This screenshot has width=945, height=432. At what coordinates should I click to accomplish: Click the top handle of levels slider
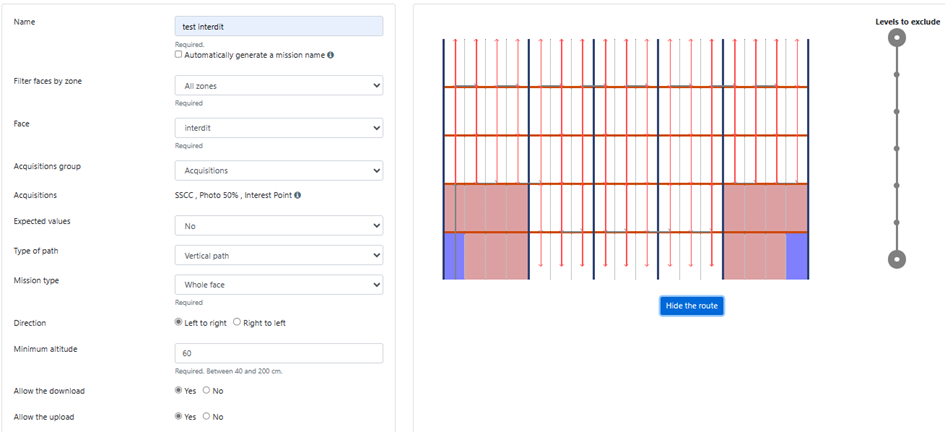coord(897,38)
